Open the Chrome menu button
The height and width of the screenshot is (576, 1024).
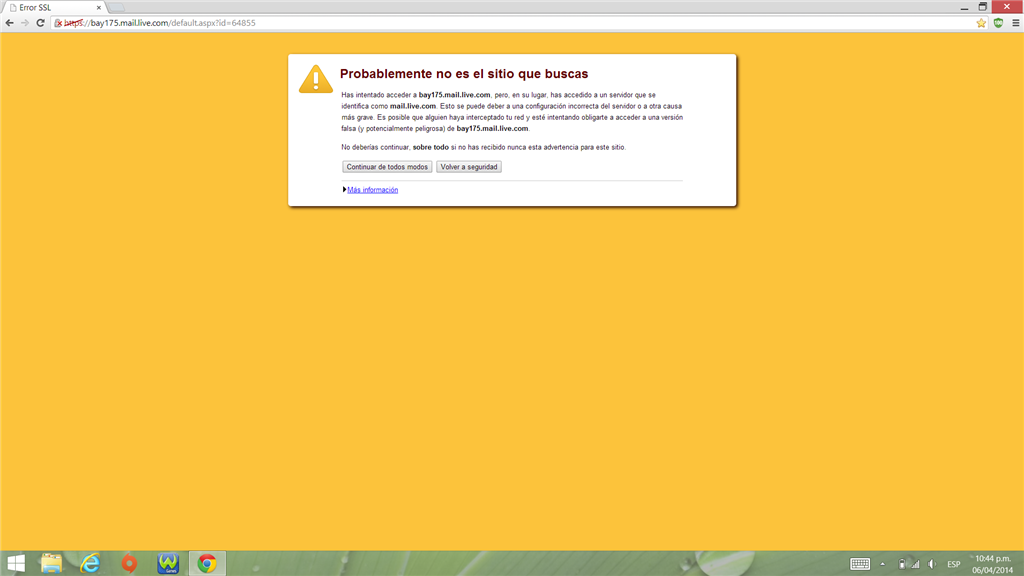pos(1016,23)
